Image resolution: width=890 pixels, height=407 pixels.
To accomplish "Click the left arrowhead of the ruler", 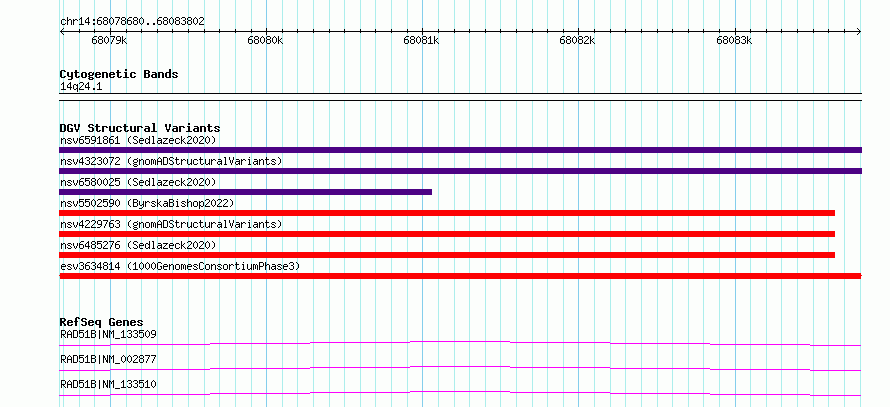I will point(62,32).
